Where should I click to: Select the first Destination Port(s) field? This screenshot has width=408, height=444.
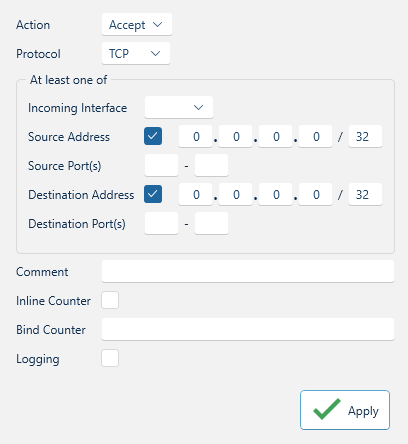(161, 223)
